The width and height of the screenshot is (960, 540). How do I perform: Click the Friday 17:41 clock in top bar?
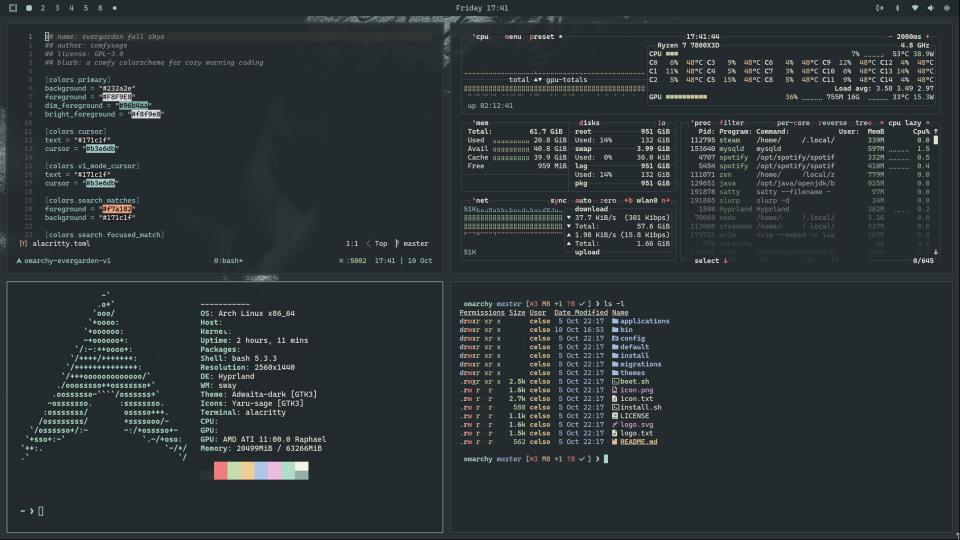tap(481, 8)
